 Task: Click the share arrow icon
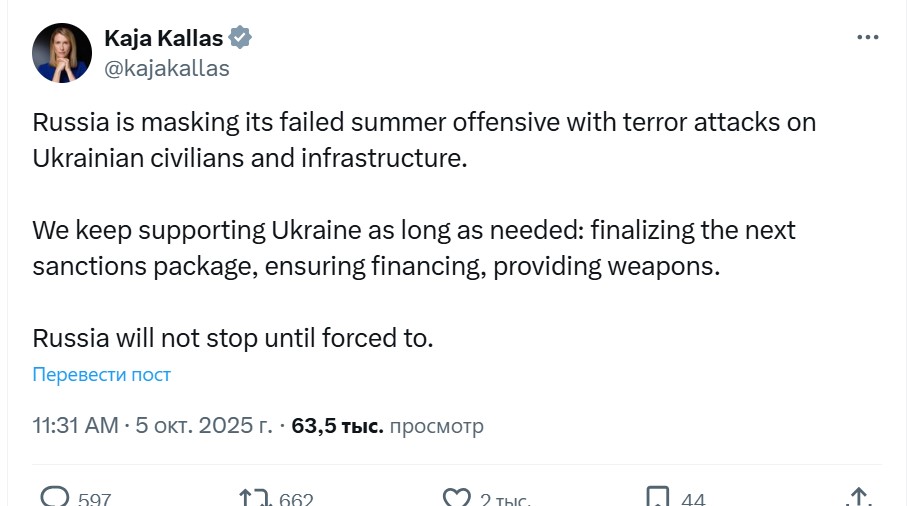click(x=858, y=497)
